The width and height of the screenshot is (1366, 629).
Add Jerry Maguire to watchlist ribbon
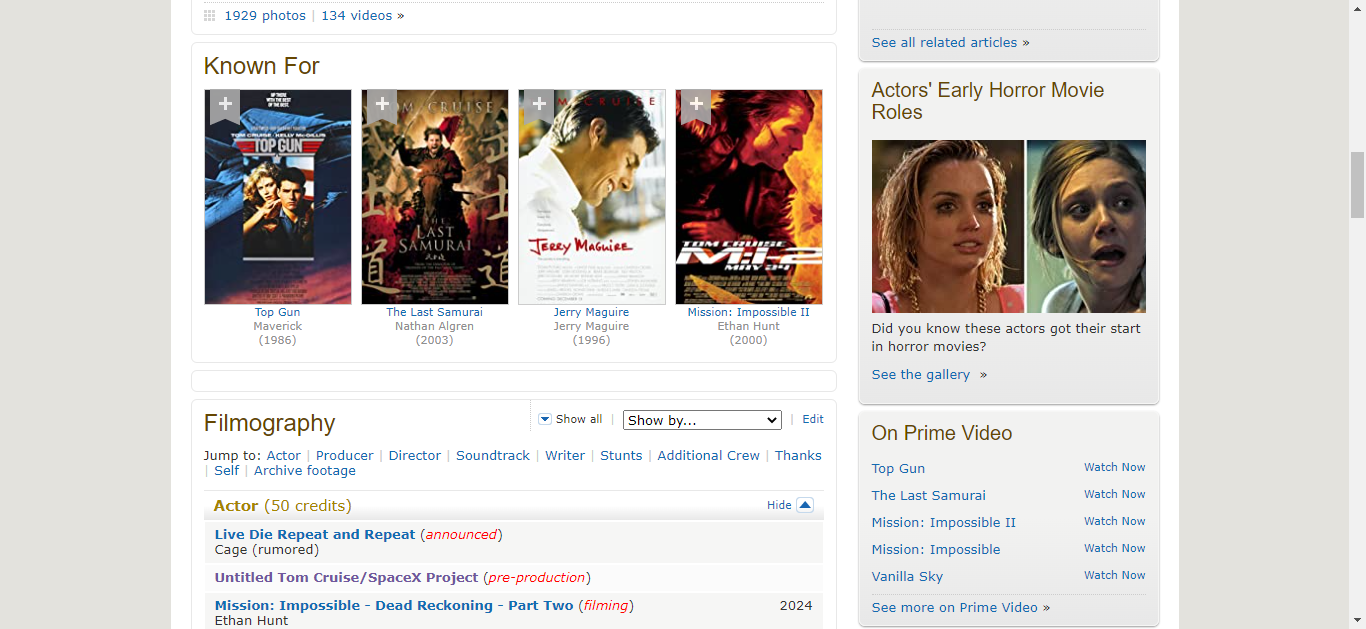pos(539,106)
